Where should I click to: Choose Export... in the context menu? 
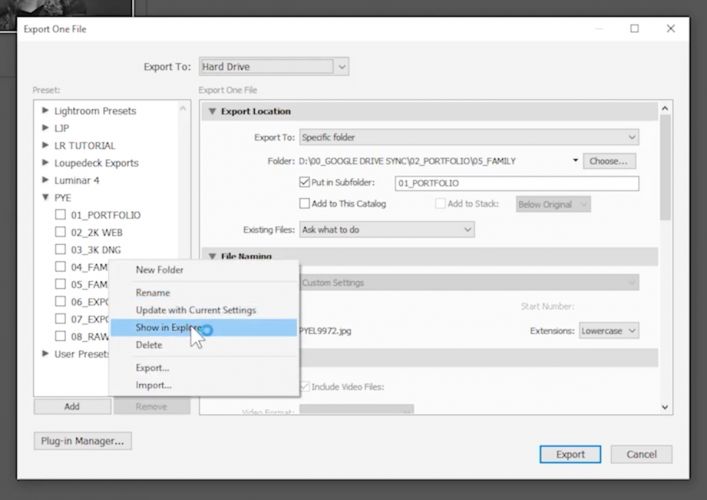152,368
